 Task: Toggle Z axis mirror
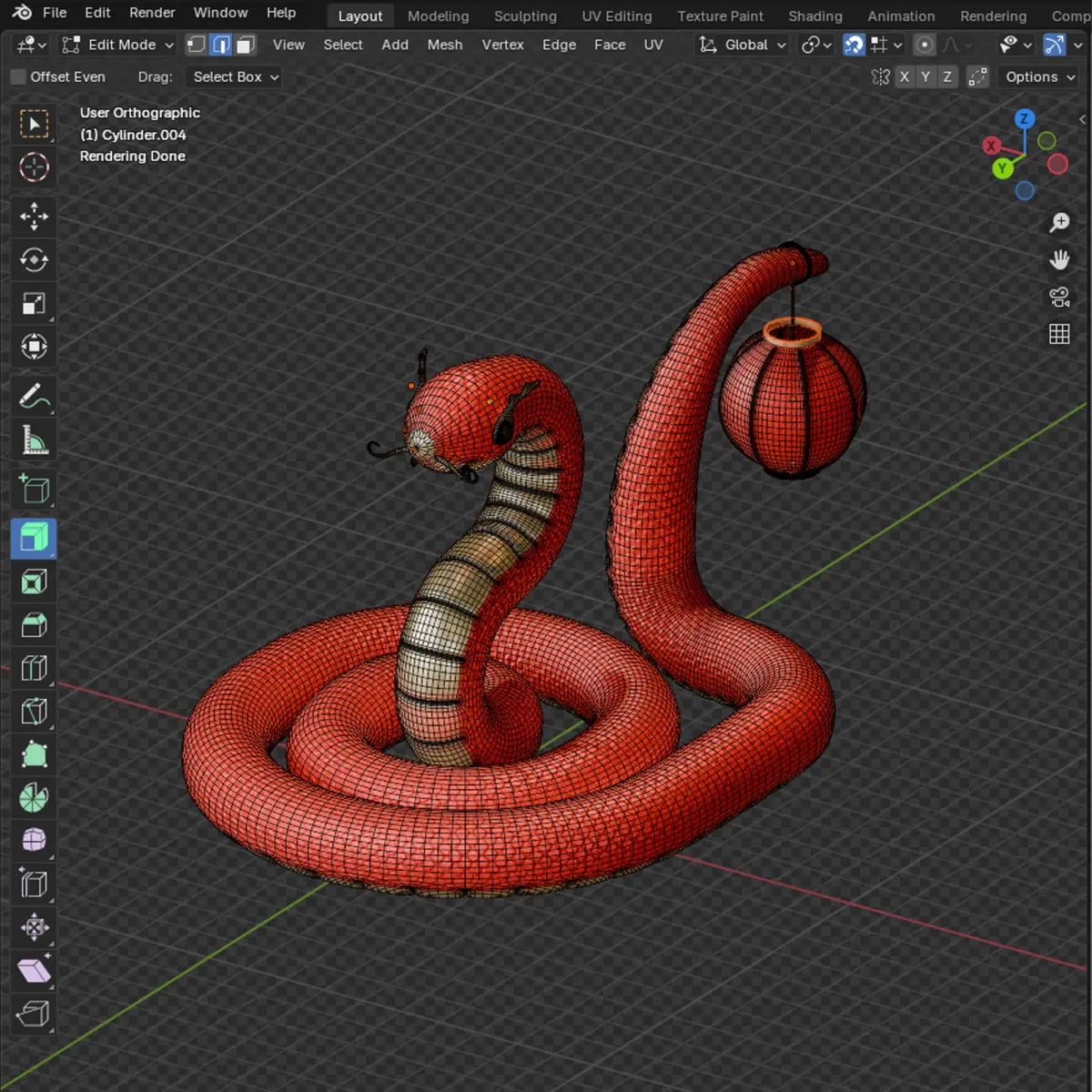point(947,77)
